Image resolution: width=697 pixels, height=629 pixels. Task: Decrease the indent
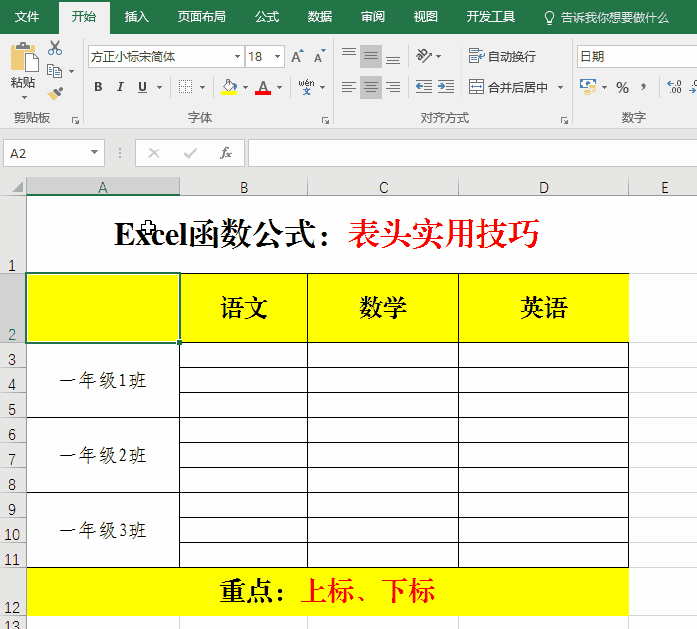pos(424,87)
